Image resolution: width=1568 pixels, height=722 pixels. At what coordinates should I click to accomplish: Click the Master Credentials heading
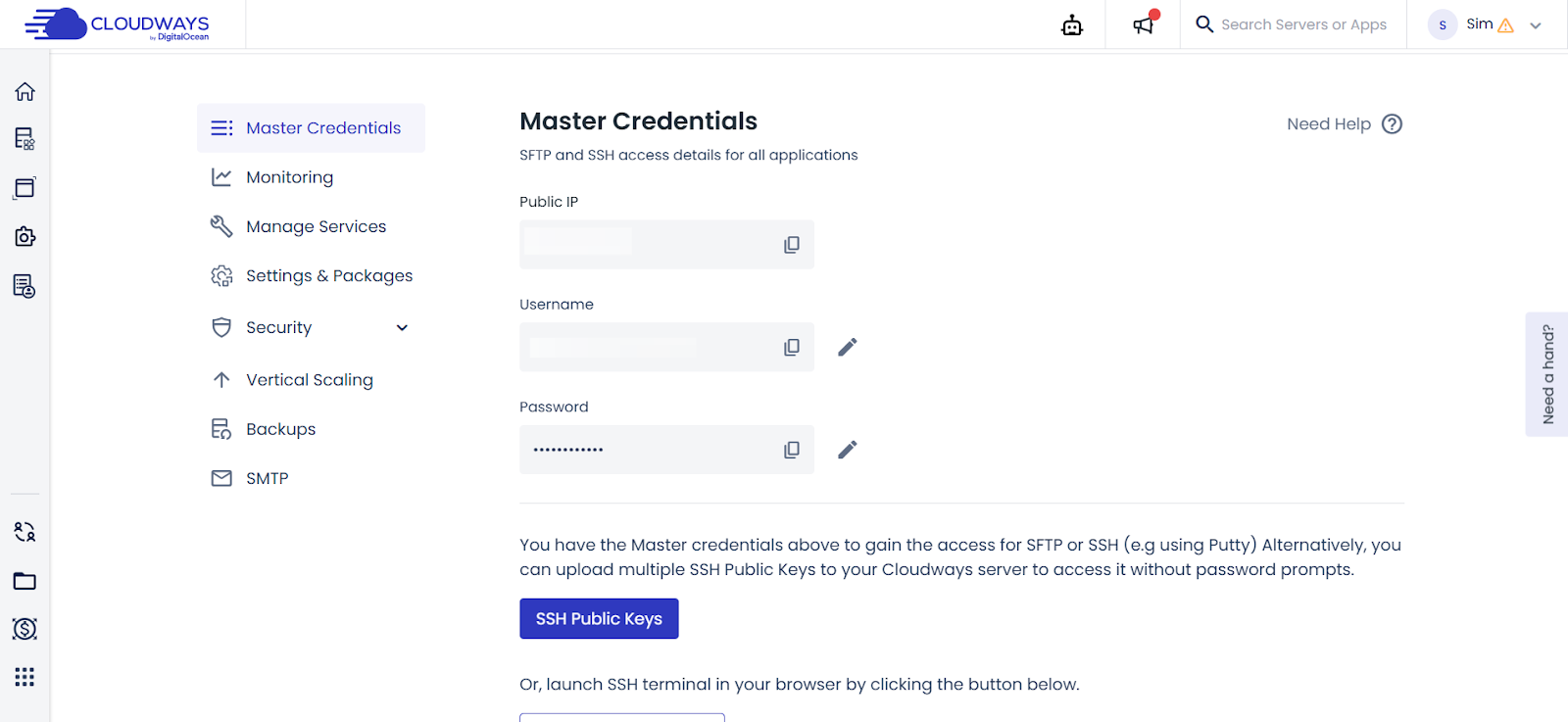coord(638,121)
